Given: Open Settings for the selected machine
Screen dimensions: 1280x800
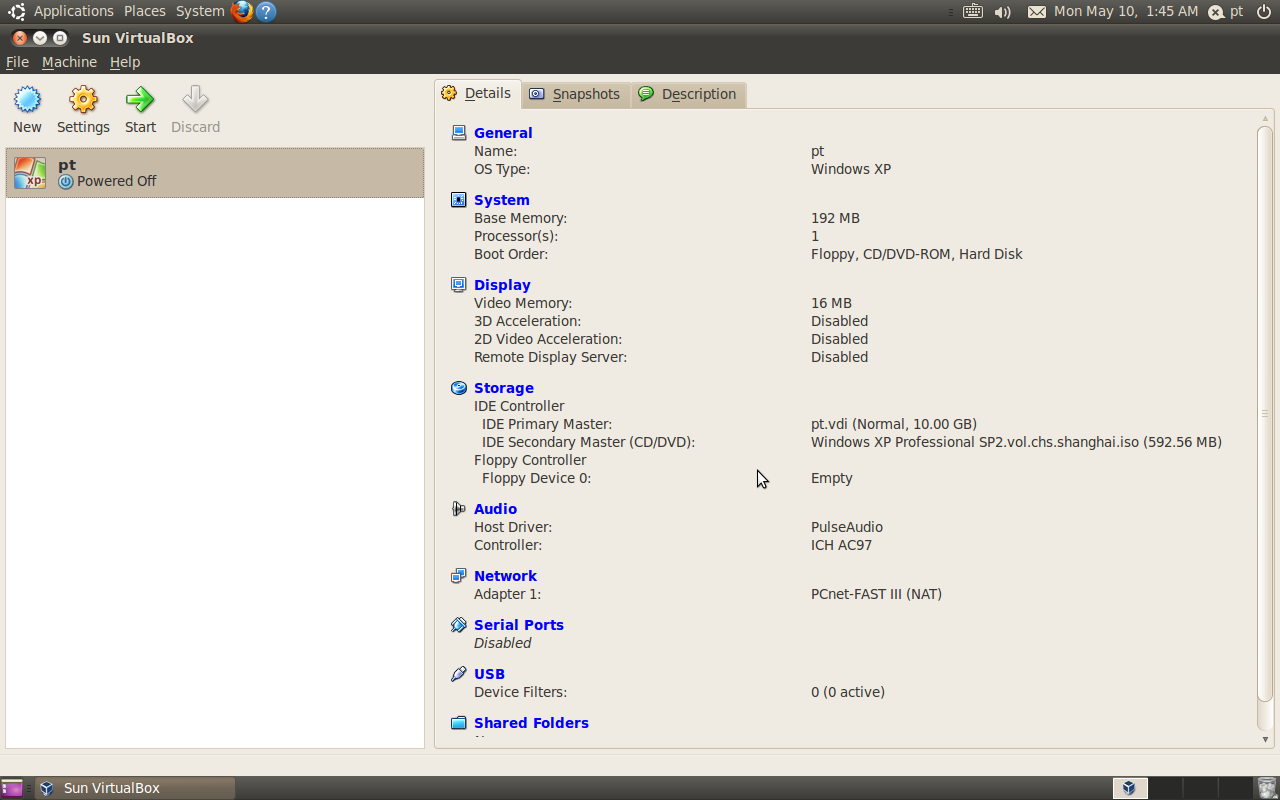Looking at the screenshot, I should click(x=83, y=110).
